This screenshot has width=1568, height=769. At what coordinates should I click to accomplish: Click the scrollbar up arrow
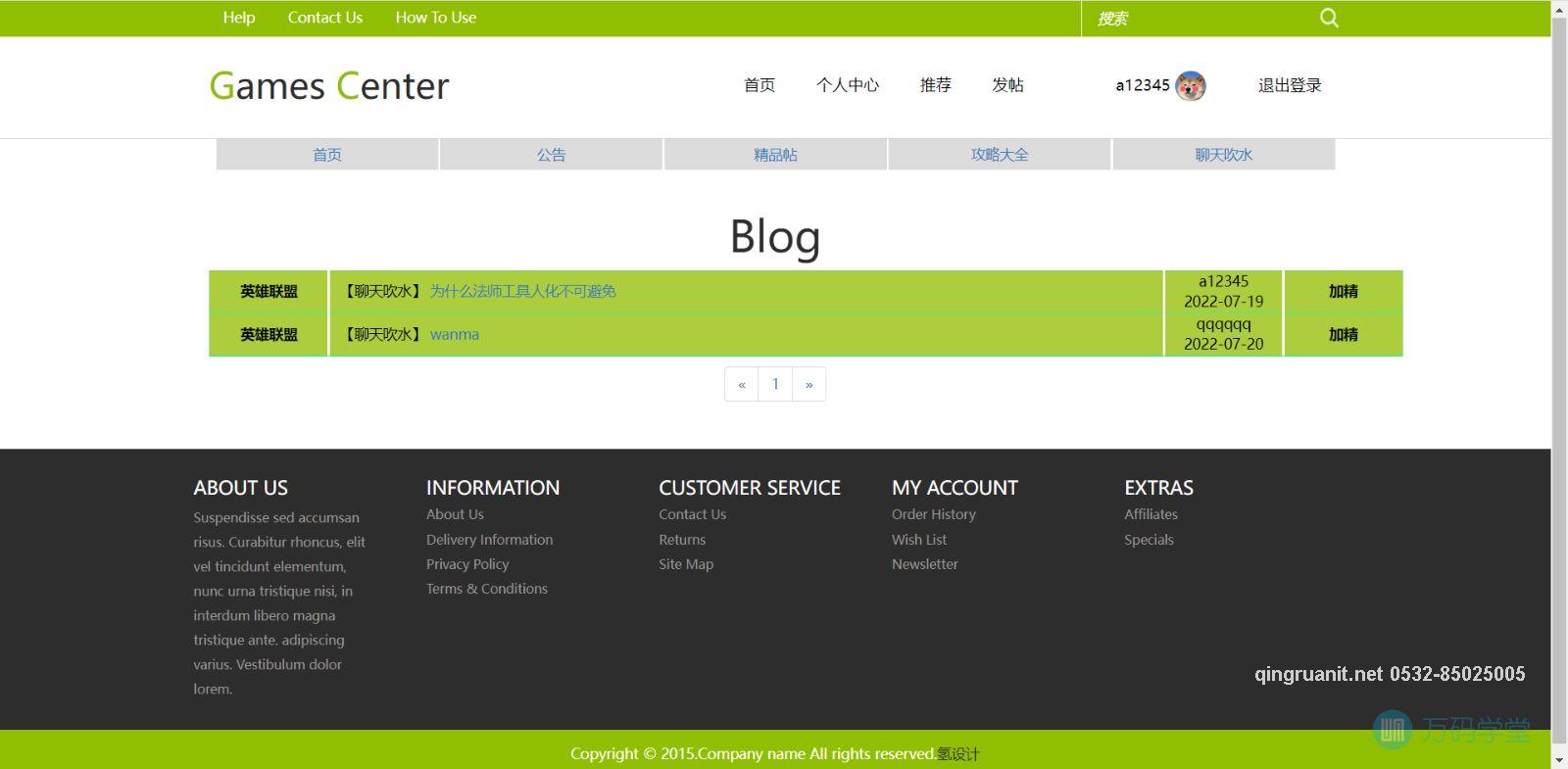point(1559,8)
